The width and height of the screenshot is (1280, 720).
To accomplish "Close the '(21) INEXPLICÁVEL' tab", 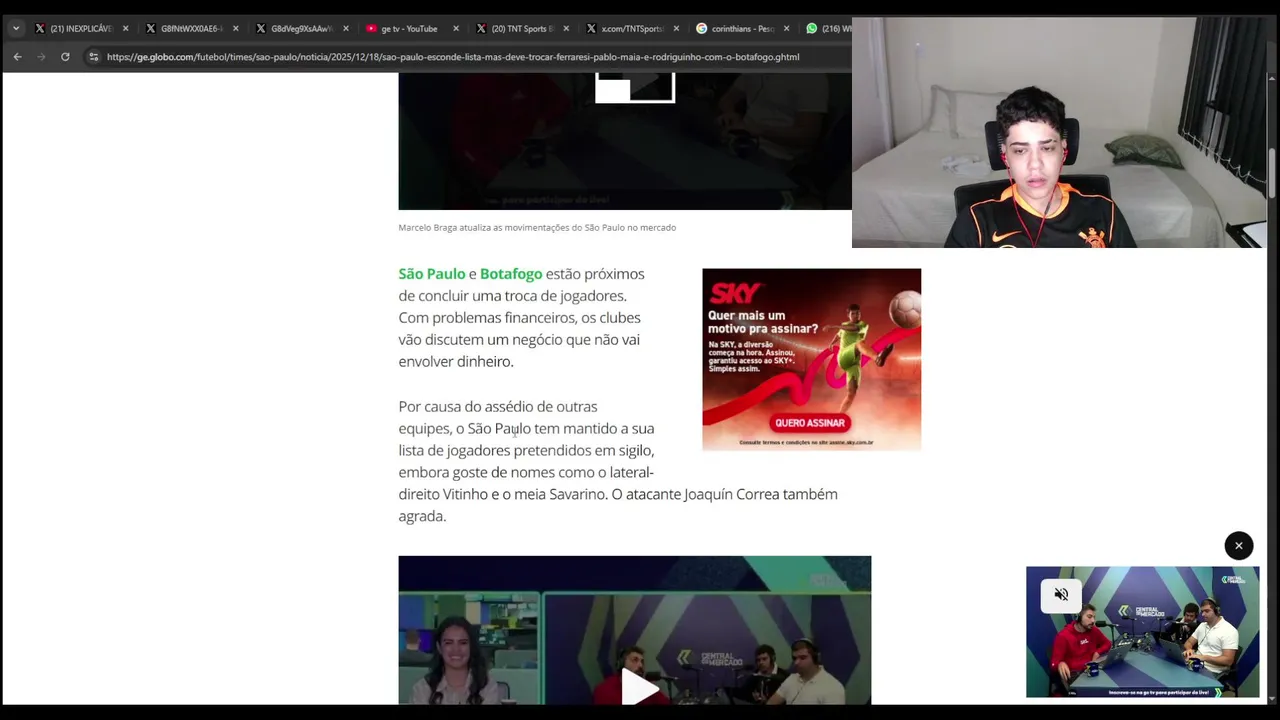I will point(125,28).
